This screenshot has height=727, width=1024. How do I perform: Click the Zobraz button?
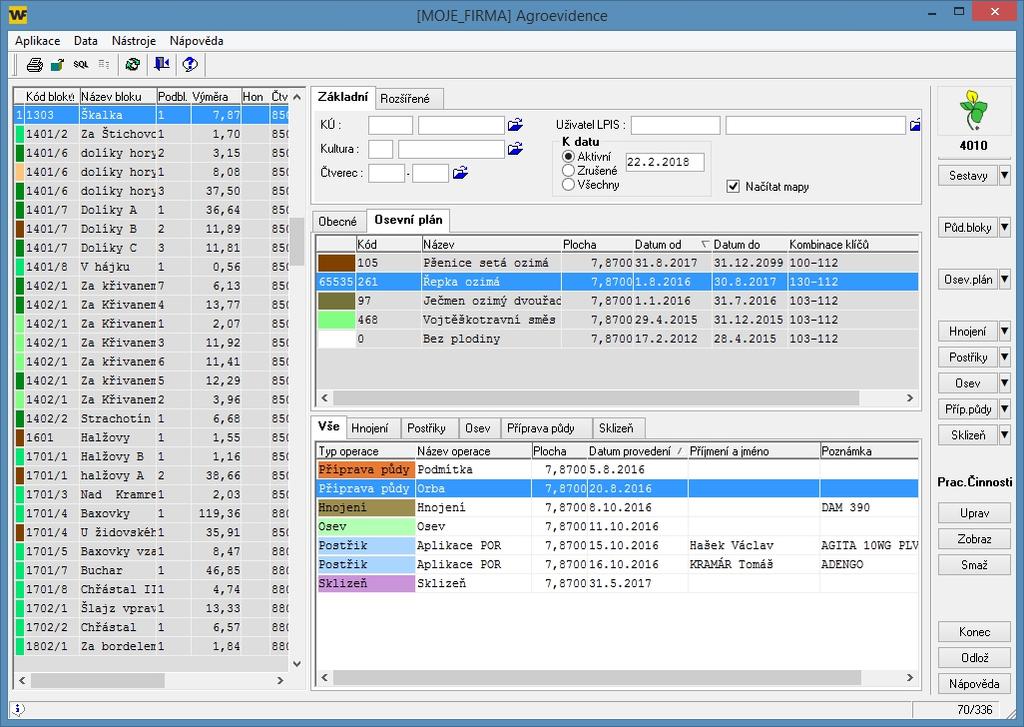[974, 539]
